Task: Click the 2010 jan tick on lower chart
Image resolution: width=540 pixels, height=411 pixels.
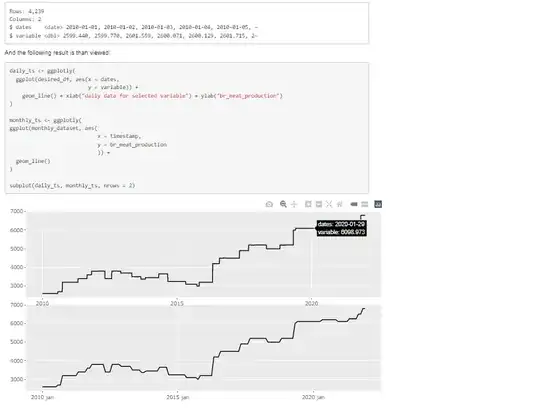Action: click(42, 397)
